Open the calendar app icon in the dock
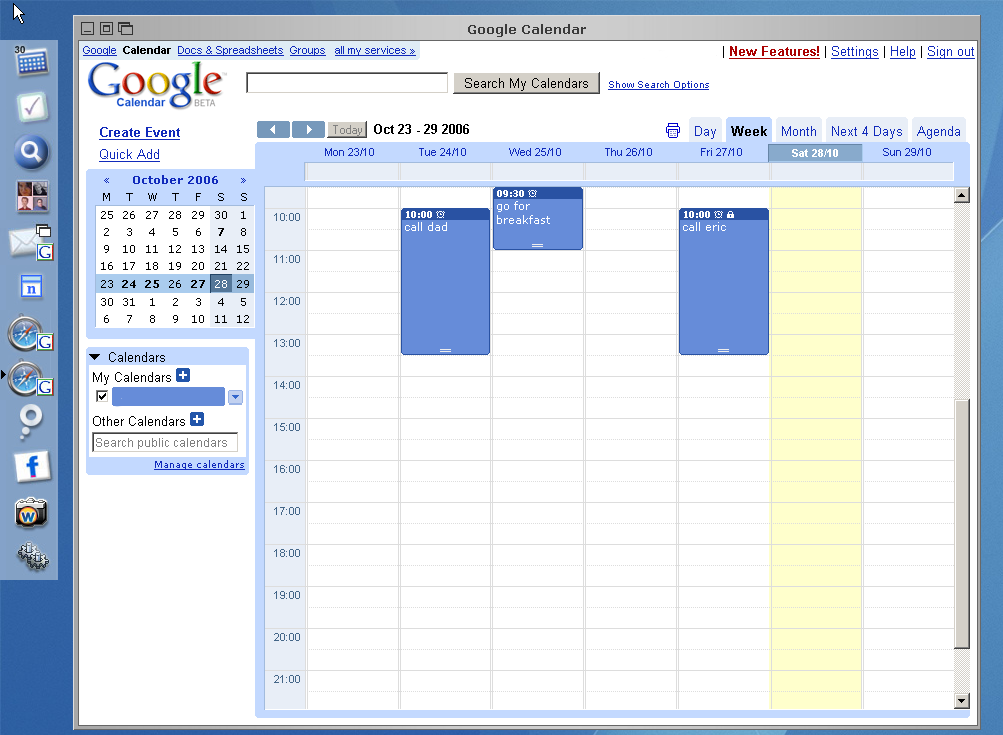This screenshot has width=1003, height=735. (31, 61)
